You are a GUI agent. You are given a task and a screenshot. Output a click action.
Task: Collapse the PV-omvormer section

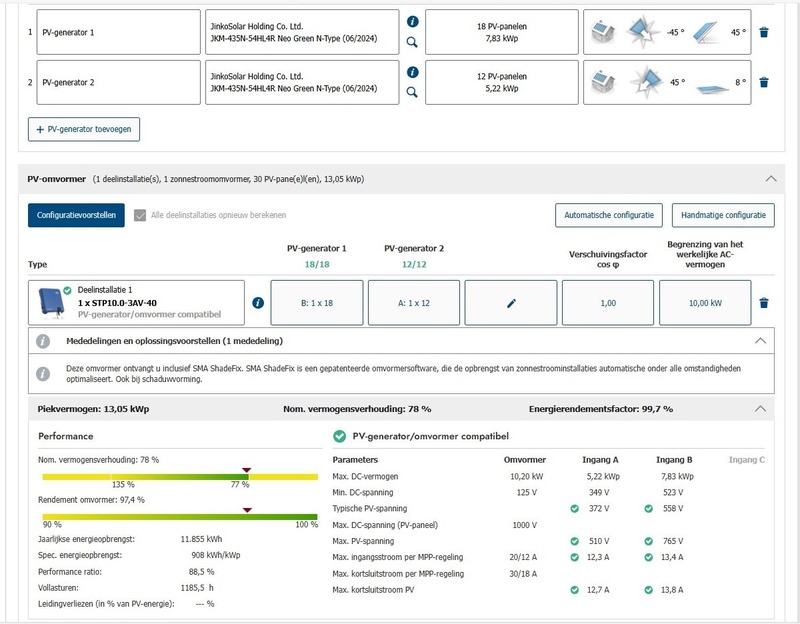[769, 178]
